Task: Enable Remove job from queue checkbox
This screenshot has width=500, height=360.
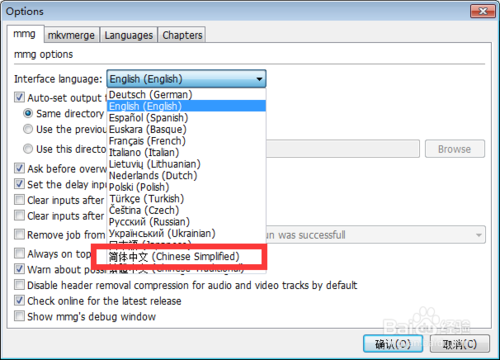Action: (19, 234)
